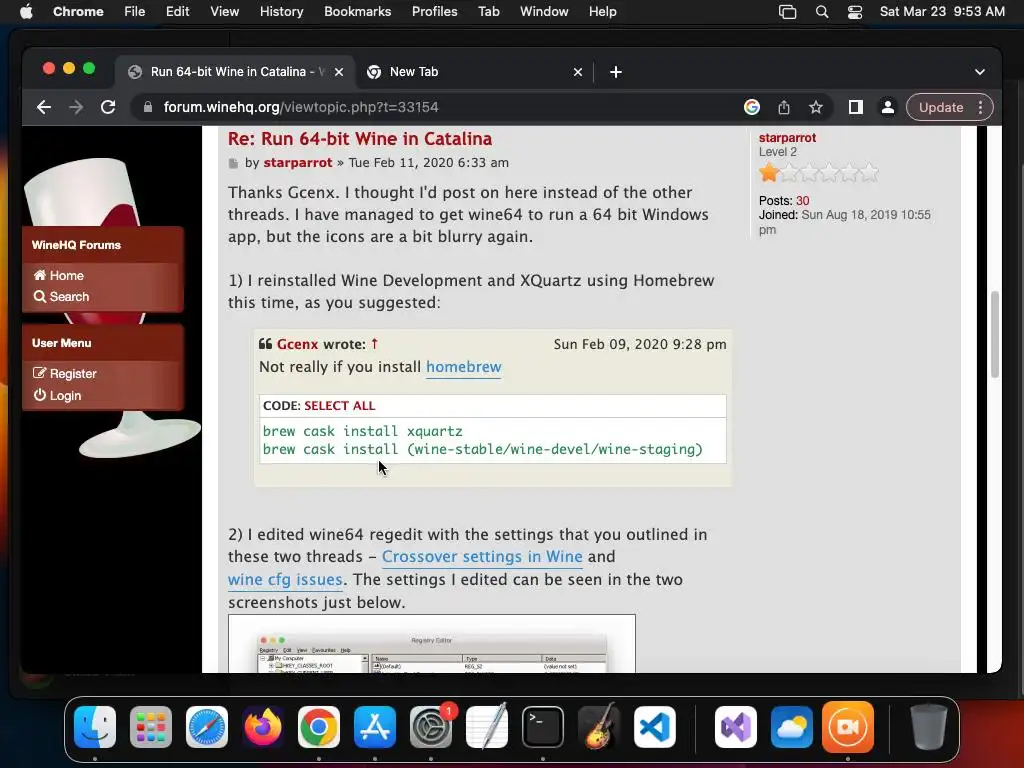
Task: Reload the WineHQ forum page
Action: (x=108, y=107)
